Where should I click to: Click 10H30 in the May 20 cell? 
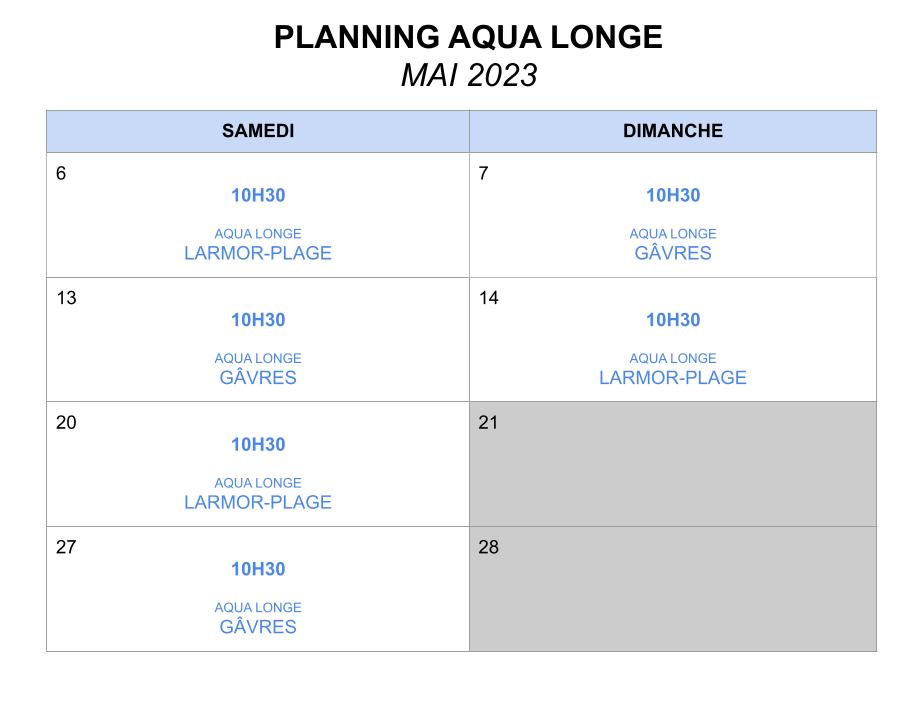click(258, 444)
